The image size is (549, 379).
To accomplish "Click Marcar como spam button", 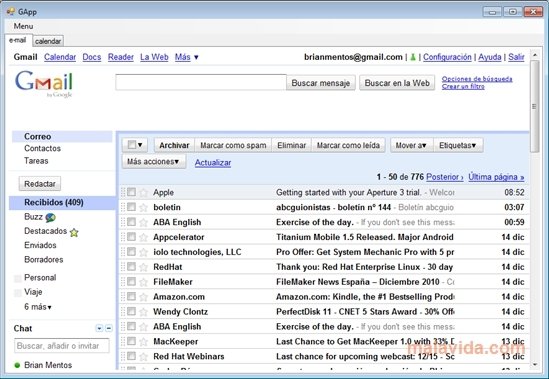I will (233, 145).
